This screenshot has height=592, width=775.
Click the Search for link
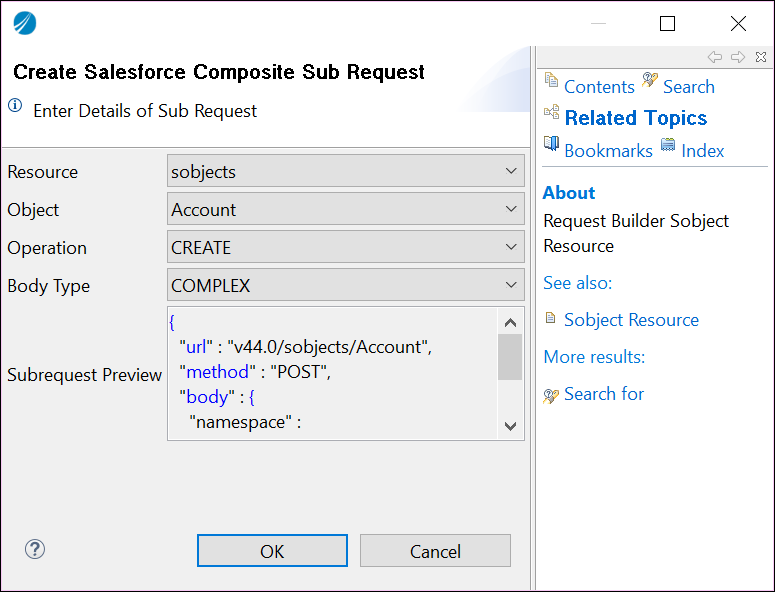point(604,394)
